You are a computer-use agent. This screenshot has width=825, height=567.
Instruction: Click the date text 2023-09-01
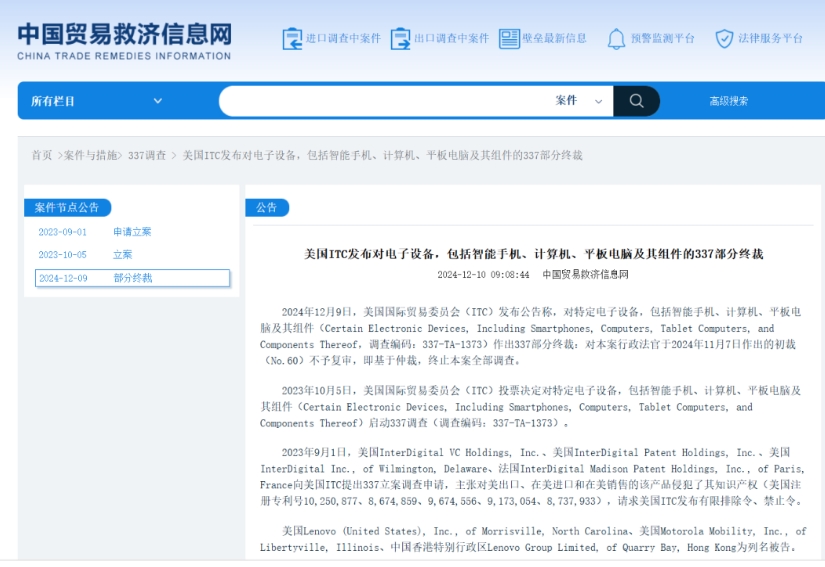pos(63,232)
